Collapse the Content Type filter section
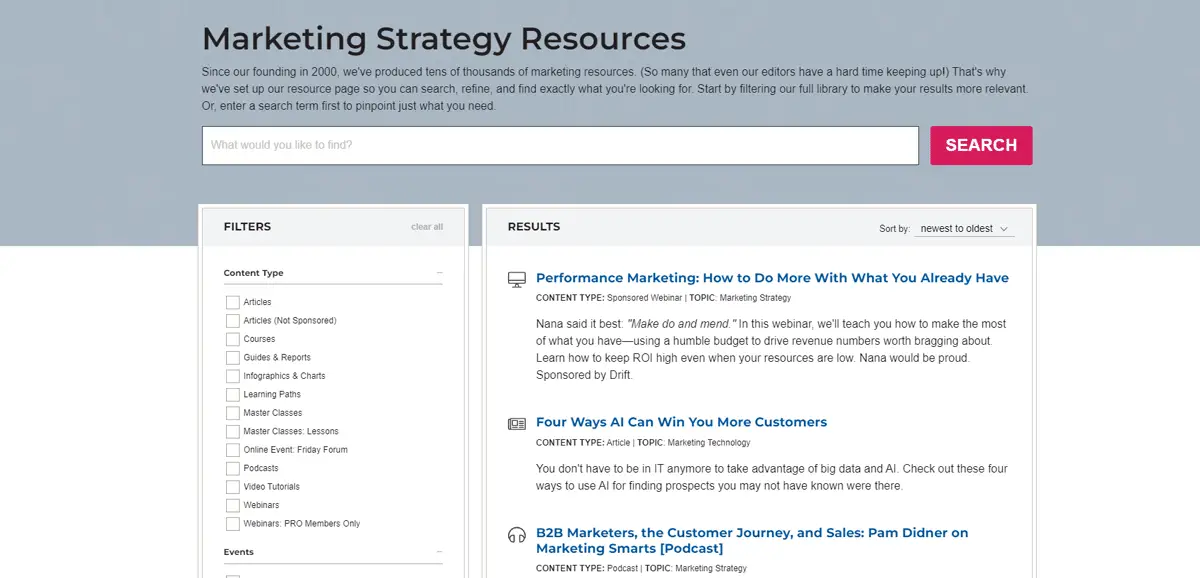1200x578 pixels. click(x=439, y=273)
